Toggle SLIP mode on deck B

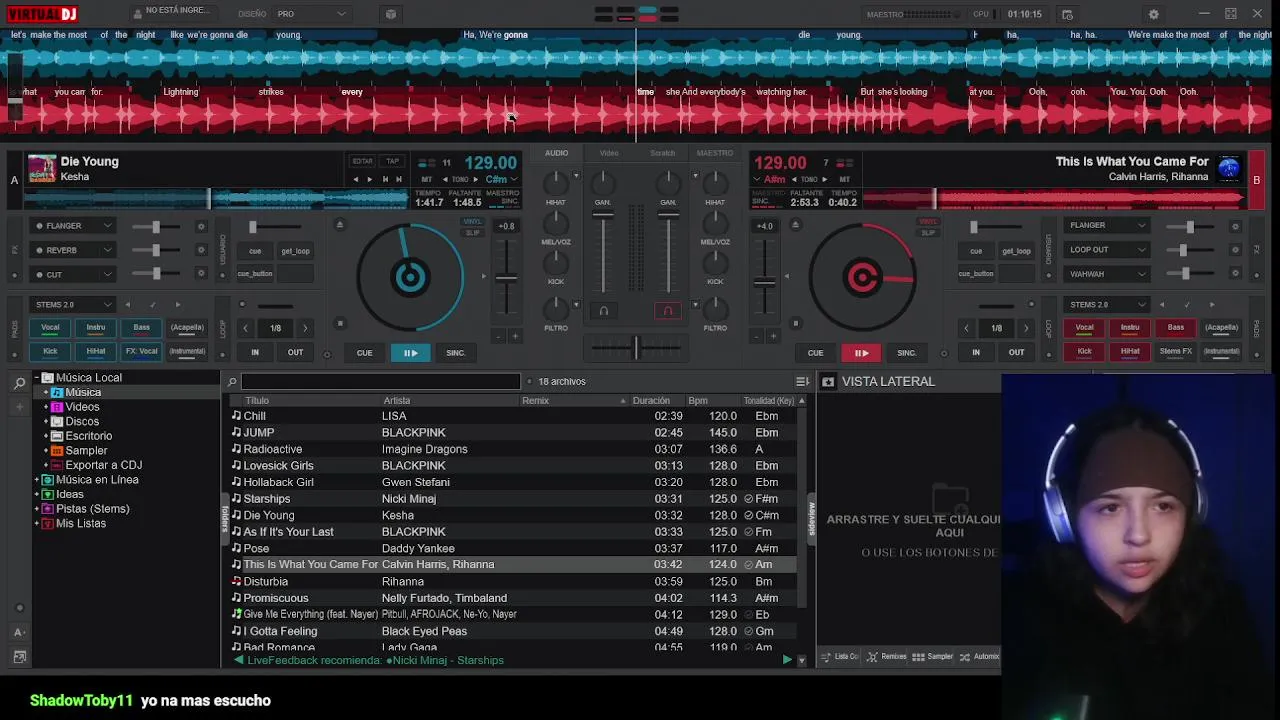click(x=928, y=233)
